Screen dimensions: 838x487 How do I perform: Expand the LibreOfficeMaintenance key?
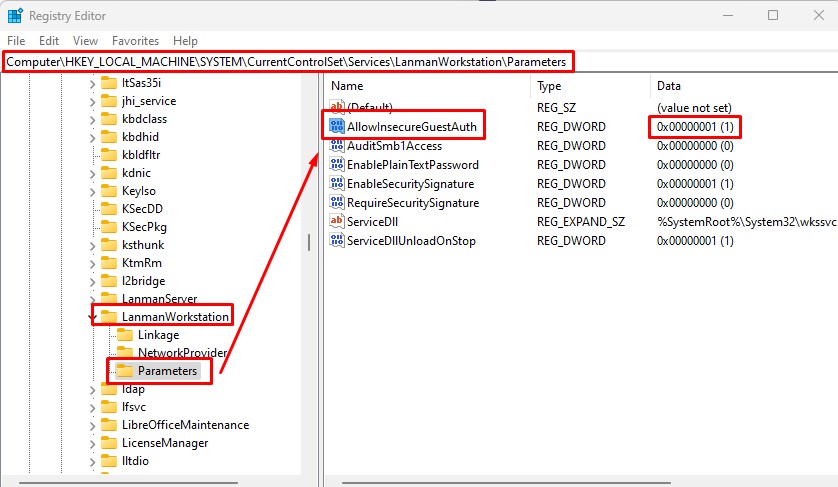[92, 426]
